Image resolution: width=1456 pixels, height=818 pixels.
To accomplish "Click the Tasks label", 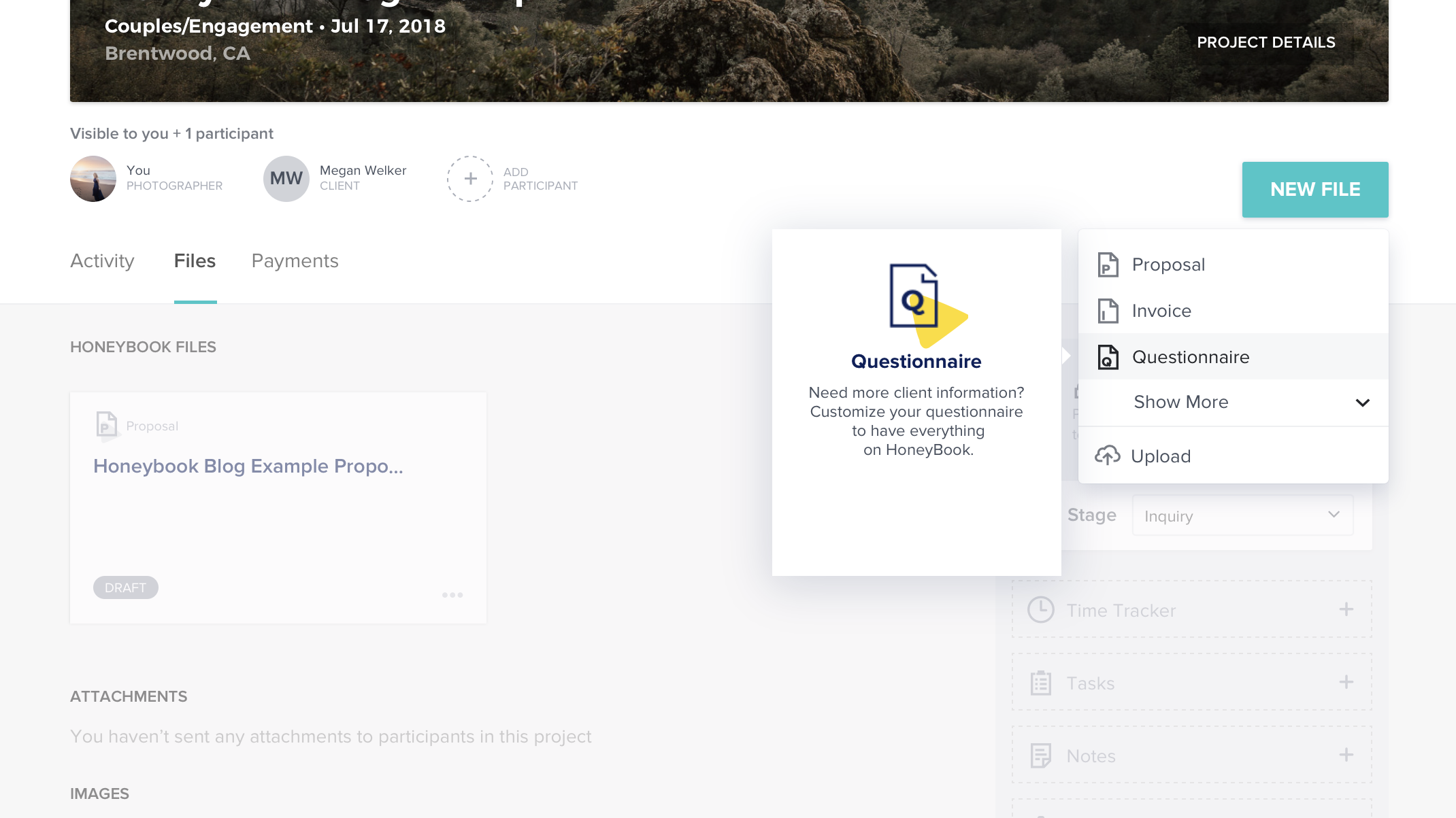I will tap(1090, 683).
